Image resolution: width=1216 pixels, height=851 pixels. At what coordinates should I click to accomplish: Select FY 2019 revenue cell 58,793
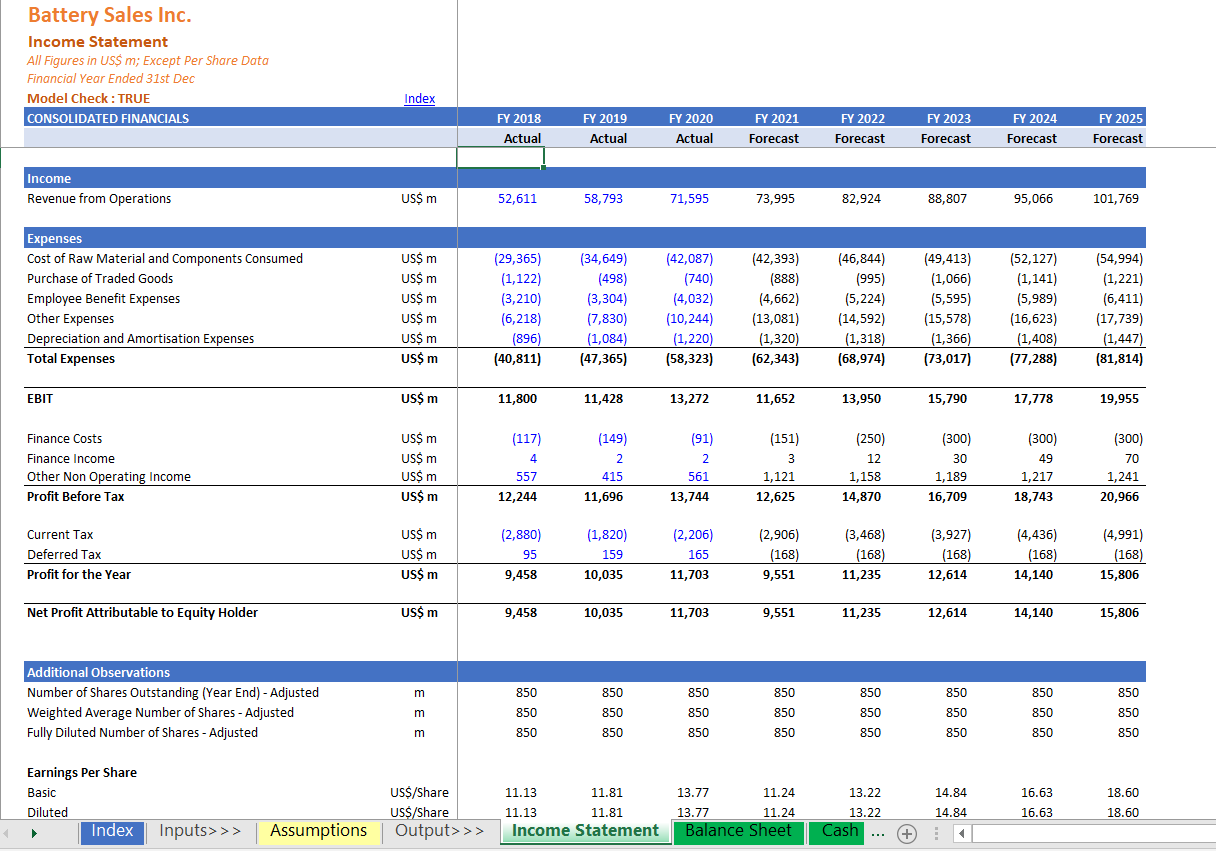[603, 199]
